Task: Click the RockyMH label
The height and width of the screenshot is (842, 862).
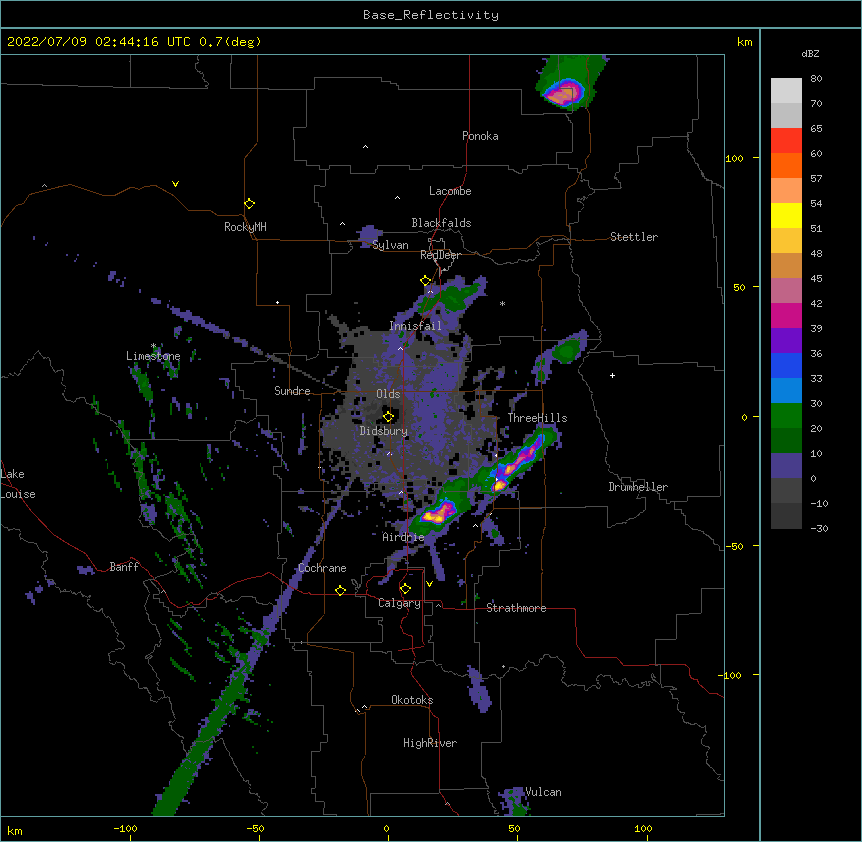Action: 245,227
